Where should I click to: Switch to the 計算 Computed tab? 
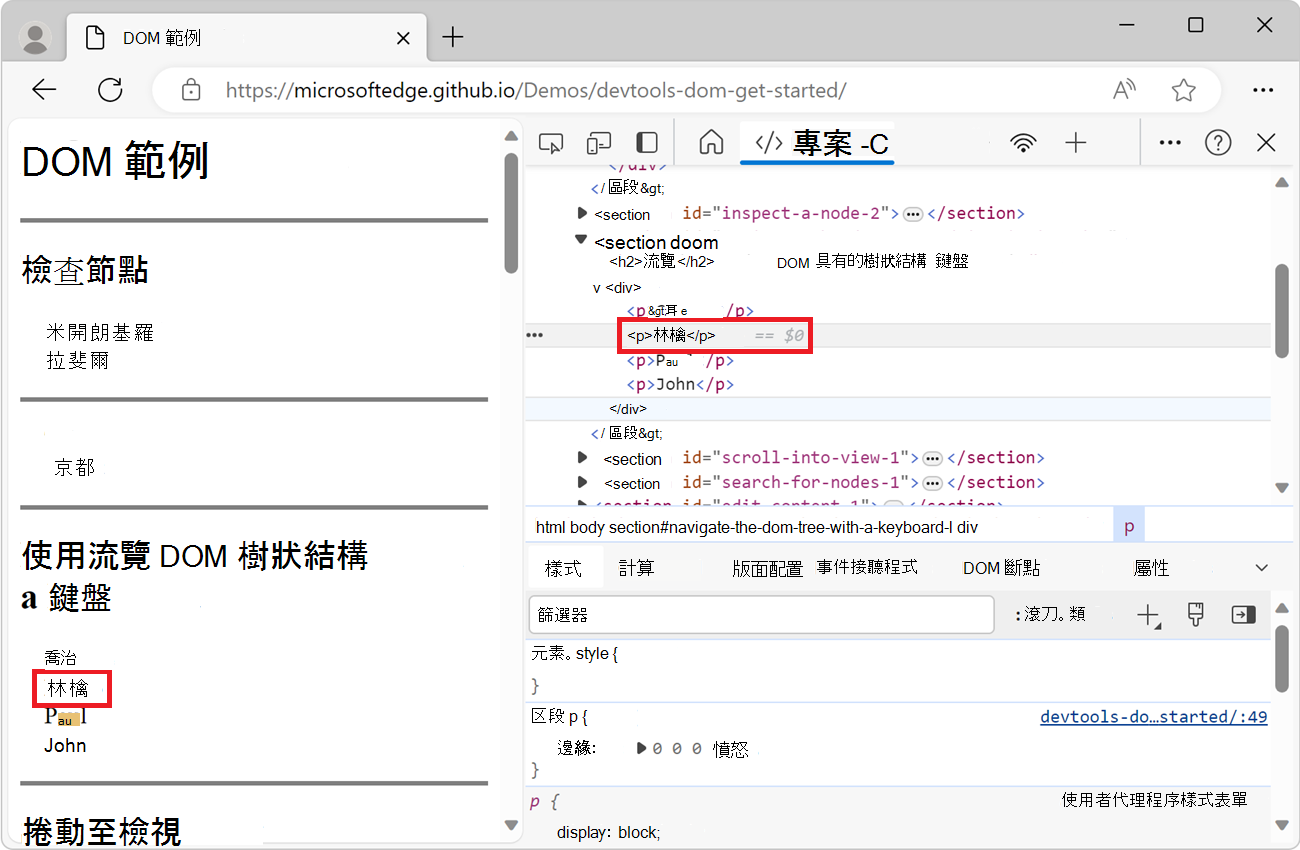click(636, 568)
